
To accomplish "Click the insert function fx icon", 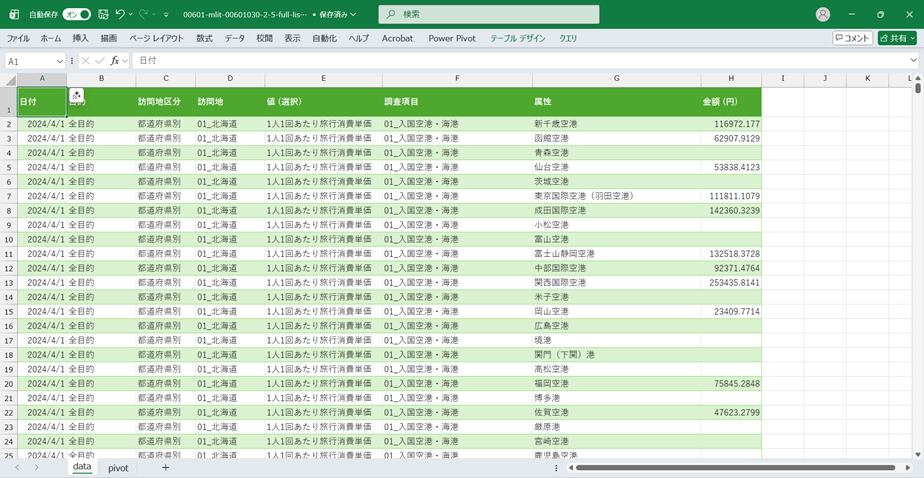I will click(115, 60).
